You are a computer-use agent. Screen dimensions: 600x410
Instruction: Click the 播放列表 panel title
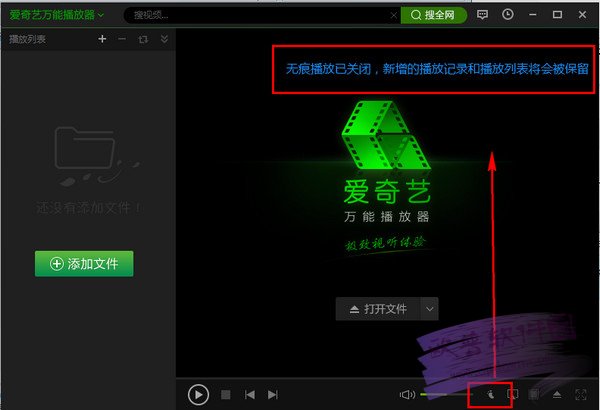(27, 39)
